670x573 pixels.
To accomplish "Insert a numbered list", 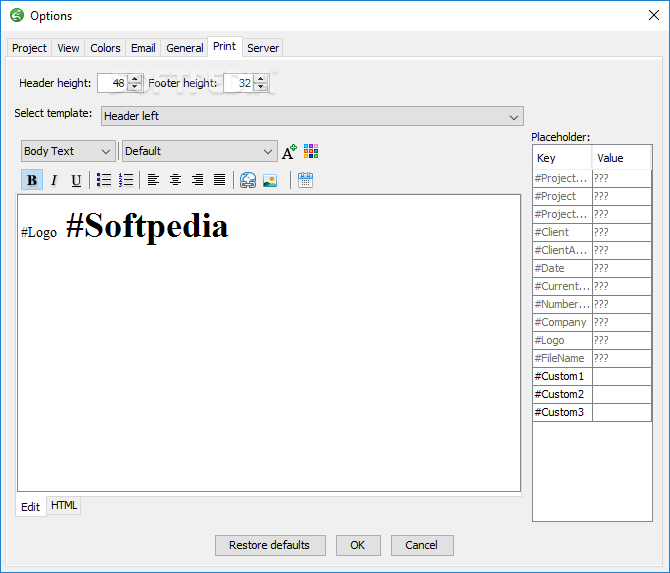I will click(126, 180).
